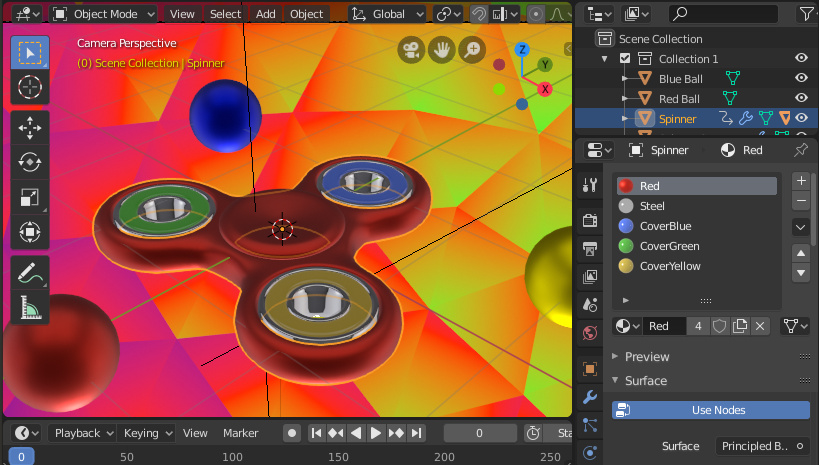This screenshot has width=819, height=465.
Task: Open the Object menu
Action: pyautogui.click(x=307, y=14)
